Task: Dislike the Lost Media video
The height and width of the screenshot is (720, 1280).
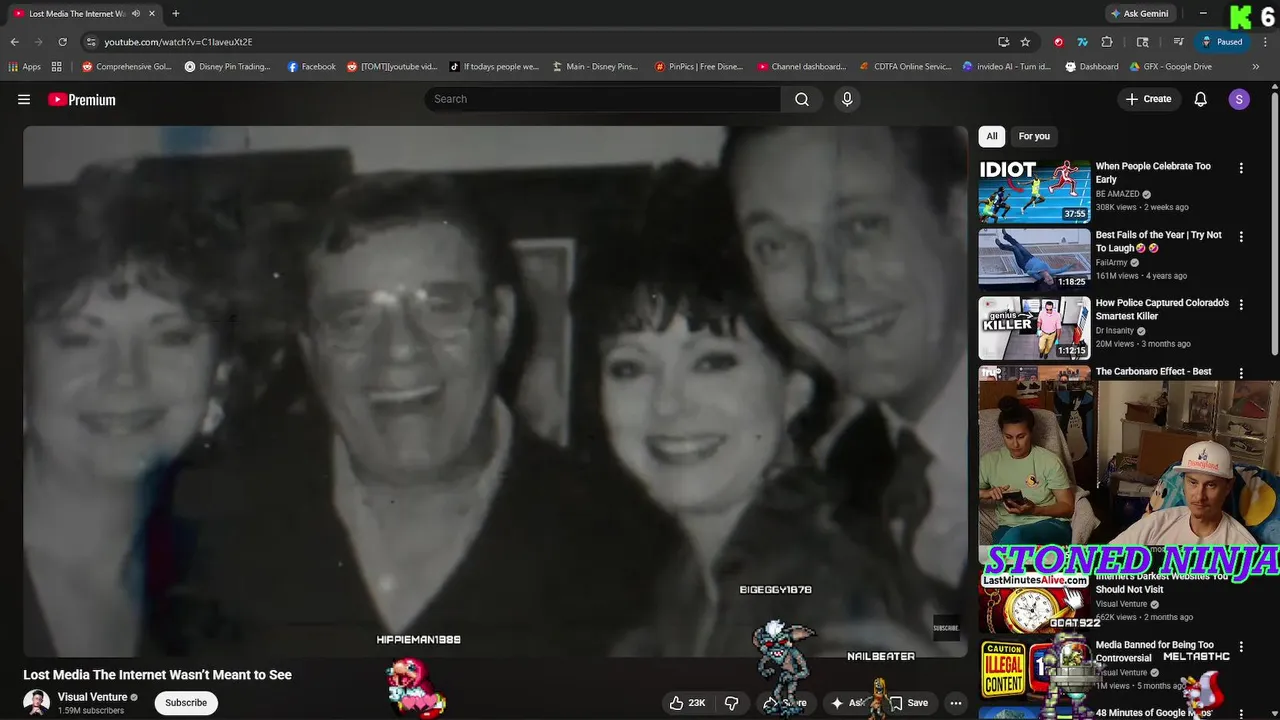Action: (731, 703)
